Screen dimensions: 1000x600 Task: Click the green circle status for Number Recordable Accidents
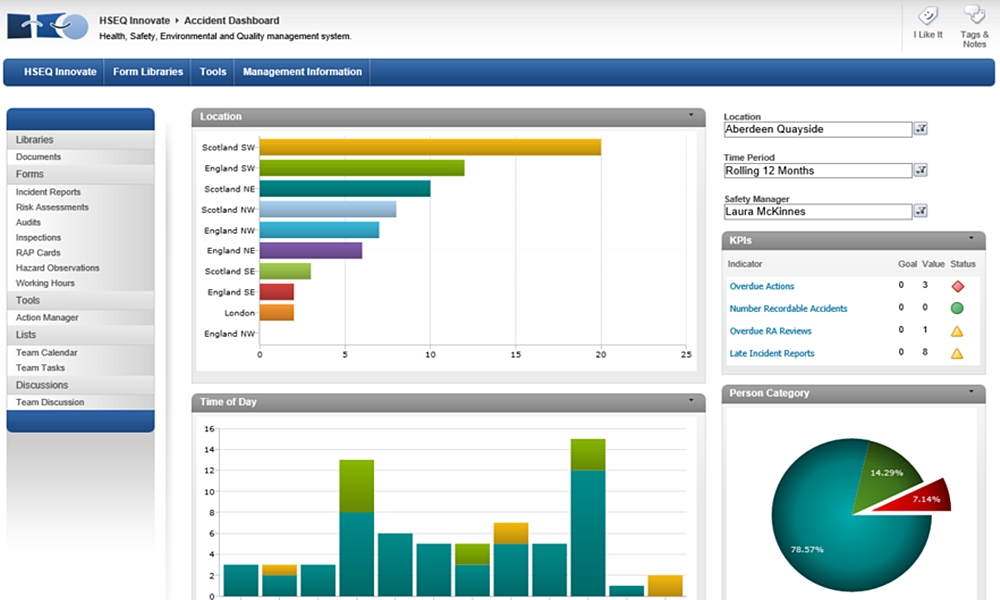[x=959, y=308]
